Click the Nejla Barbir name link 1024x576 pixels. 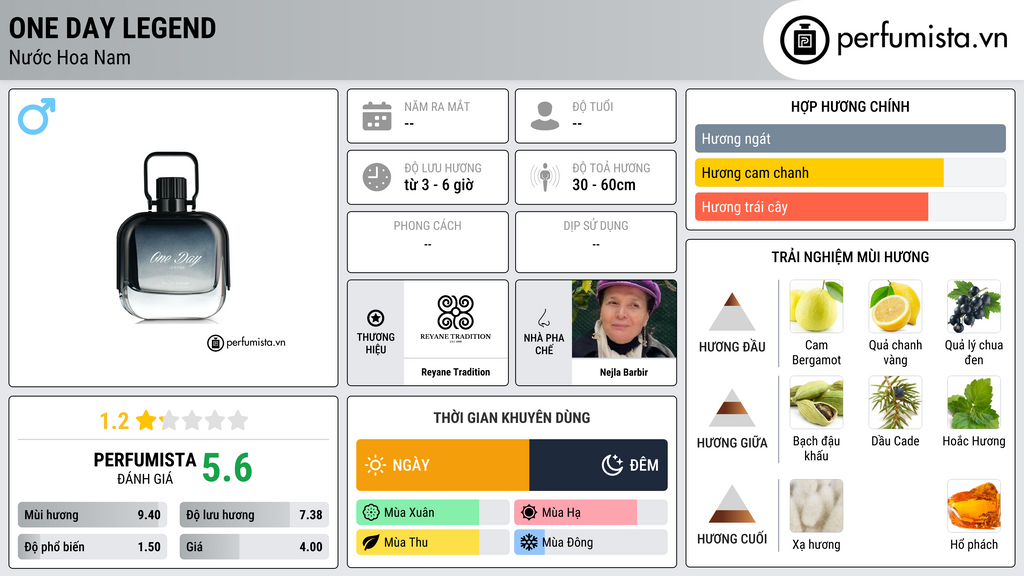624,372
